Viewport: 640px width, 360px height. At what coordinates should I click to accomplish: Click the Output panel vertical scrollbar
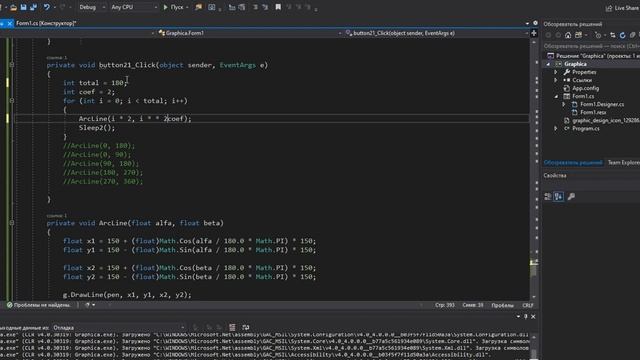tap(533, 347)
